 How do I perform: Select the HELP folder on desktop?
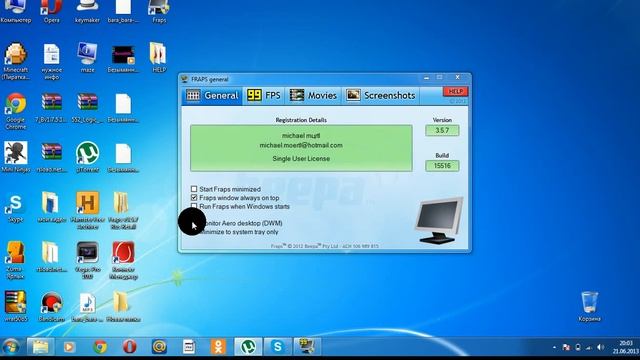(159, 58)
